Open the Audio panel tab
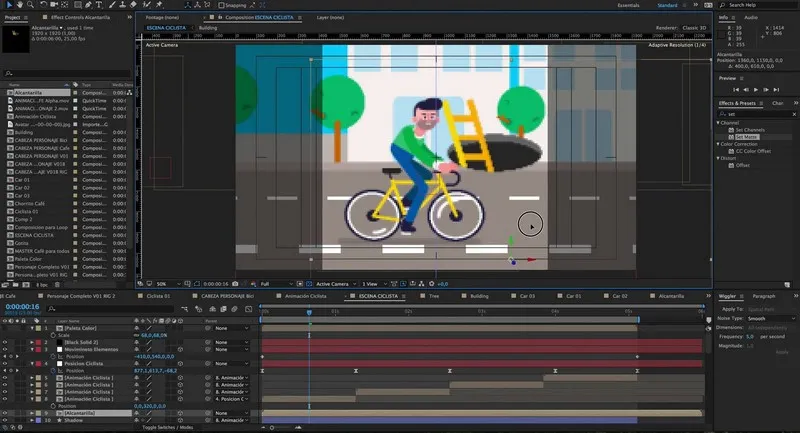Viewport: 800px width, 433px height. pyautogui.click(x=750, y=17)
